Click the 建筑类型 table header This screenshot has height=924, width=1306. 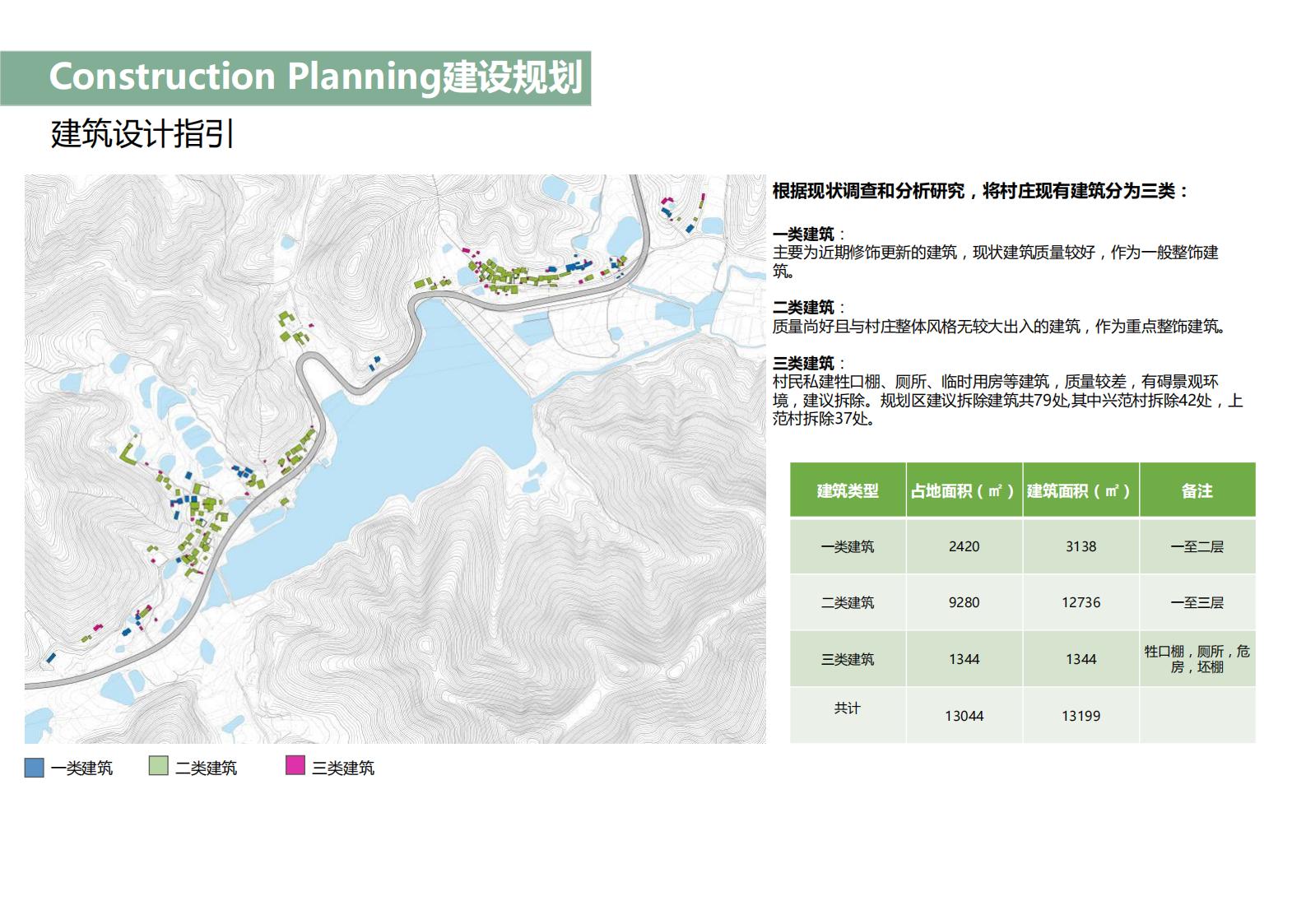click(848, 490)
